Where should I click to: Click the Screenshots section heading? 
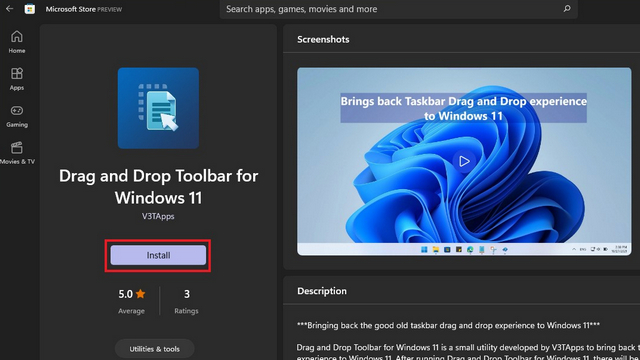click(323, 40)
